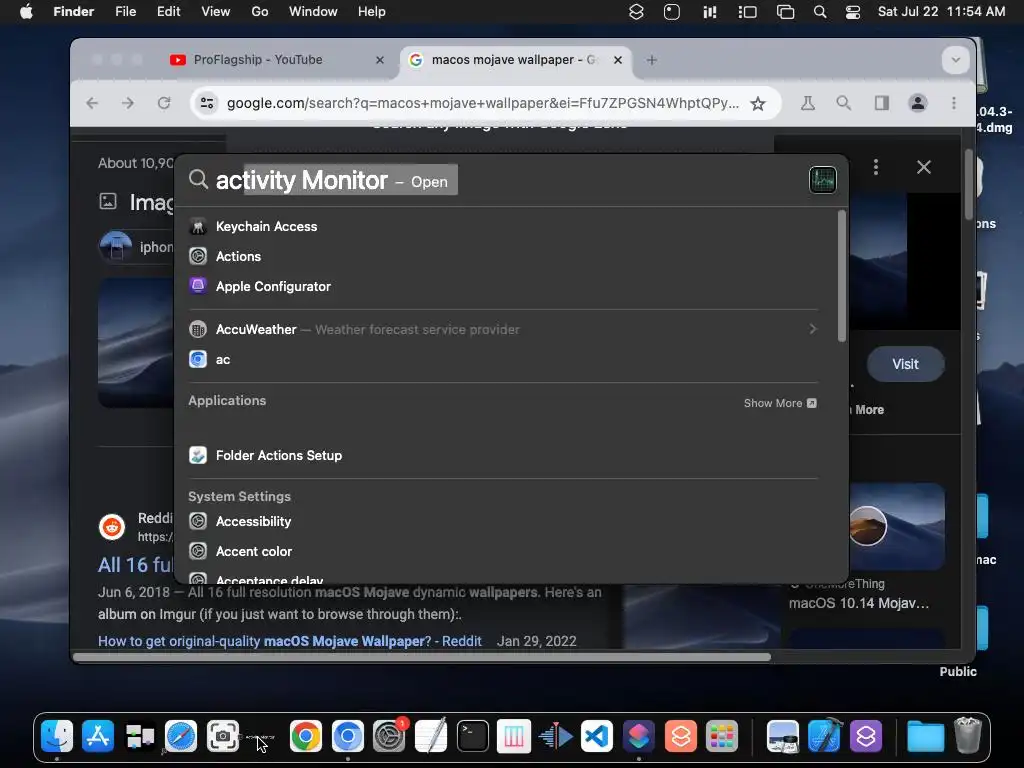
Task: View site information in address bar
Action: (207, 103)
